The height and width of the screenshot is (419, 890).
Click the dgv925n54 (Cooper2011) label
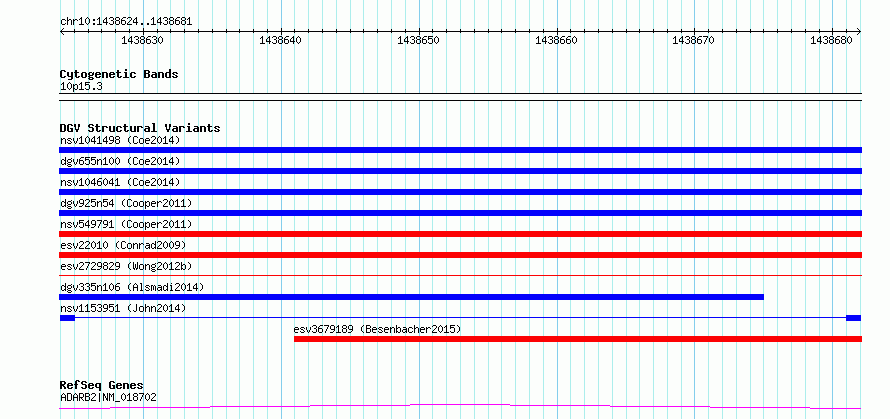tap(126, 203)
